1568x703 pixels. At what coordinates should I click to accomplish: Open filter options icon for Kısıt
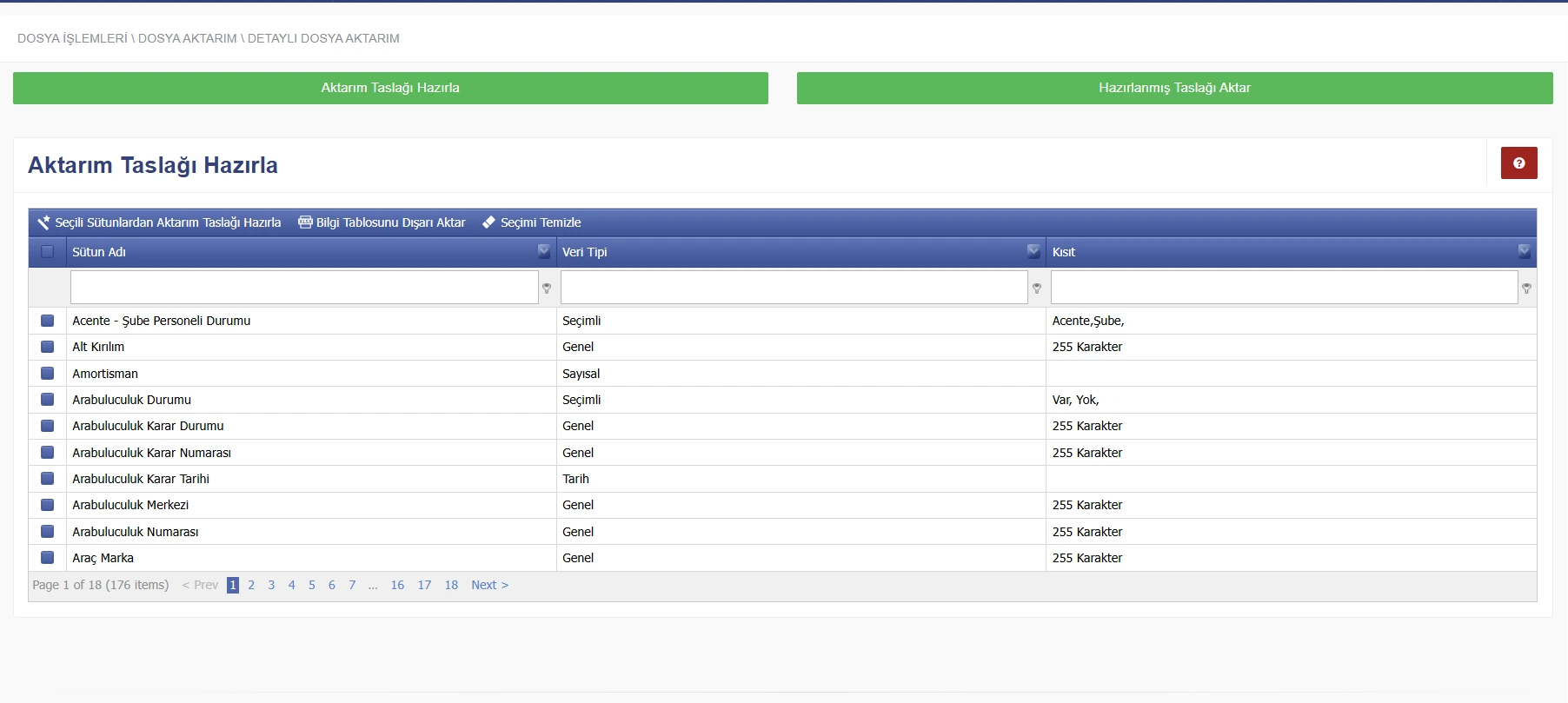(1526, 288)
